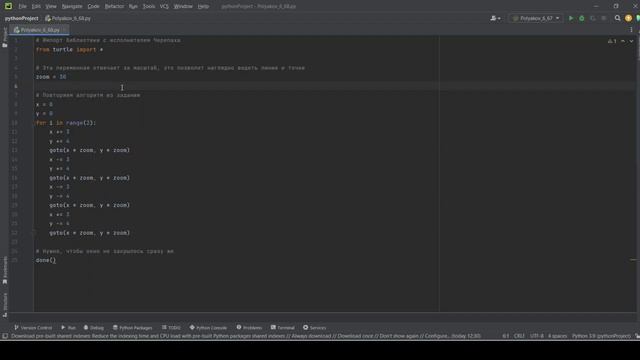This screenshot has height=360, width=640.
Task: Open the Polyakov_6_67 run configuration dropdown
Action: click(536, 18)
